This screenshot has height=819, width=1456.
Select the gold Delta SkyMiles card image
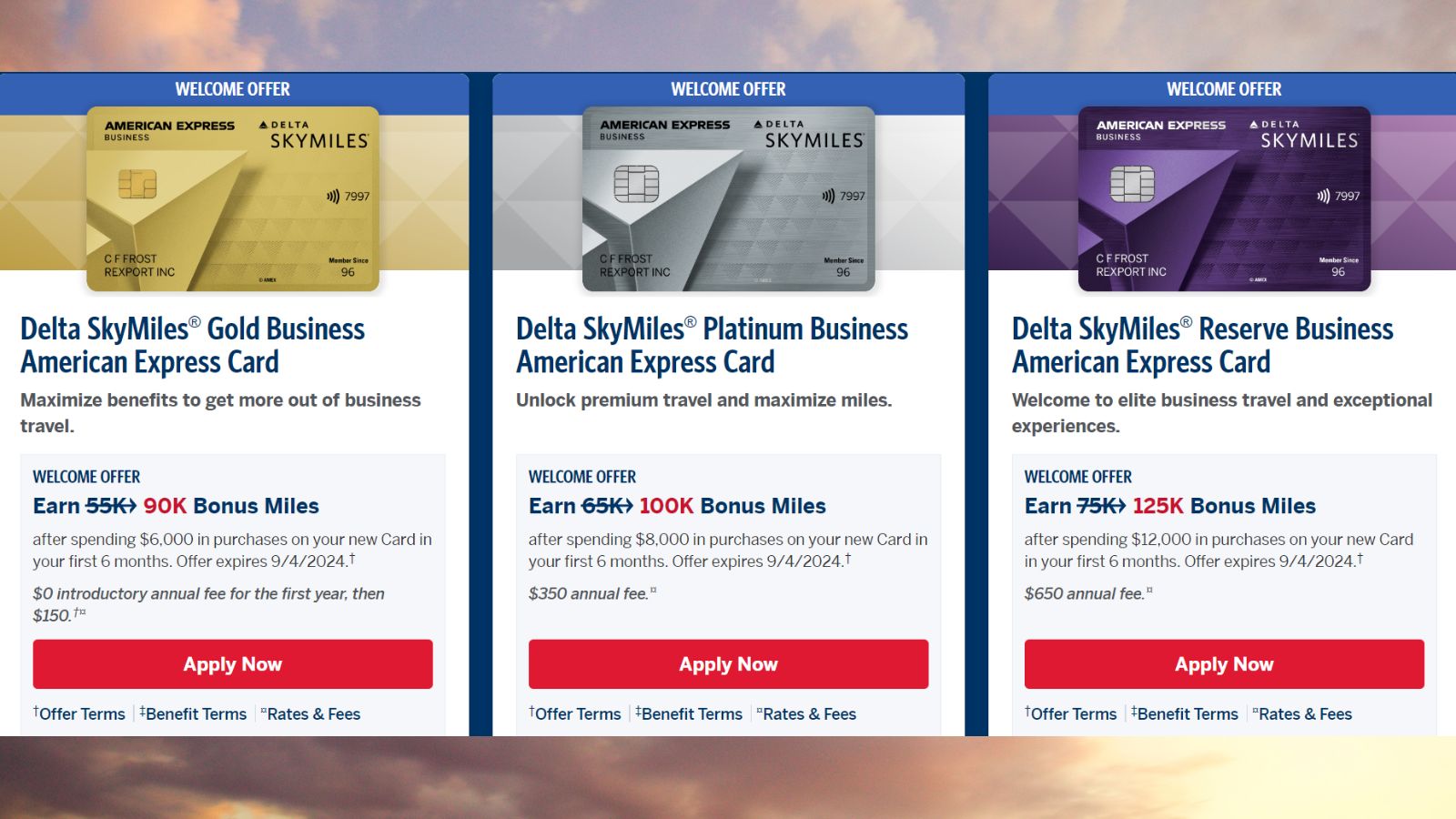(232, 200)
